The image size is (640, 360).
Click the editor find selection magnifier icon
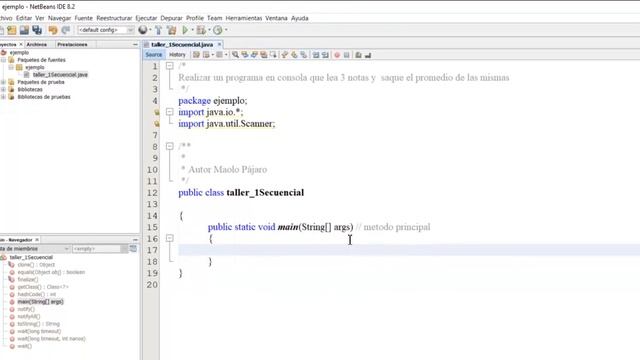tap(236, 55)
